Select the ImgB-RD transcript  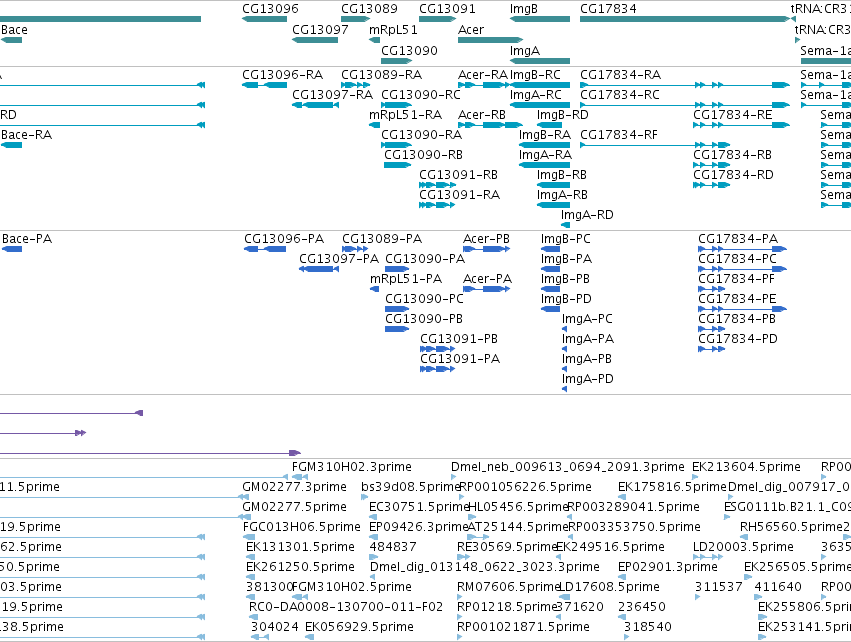562,115
